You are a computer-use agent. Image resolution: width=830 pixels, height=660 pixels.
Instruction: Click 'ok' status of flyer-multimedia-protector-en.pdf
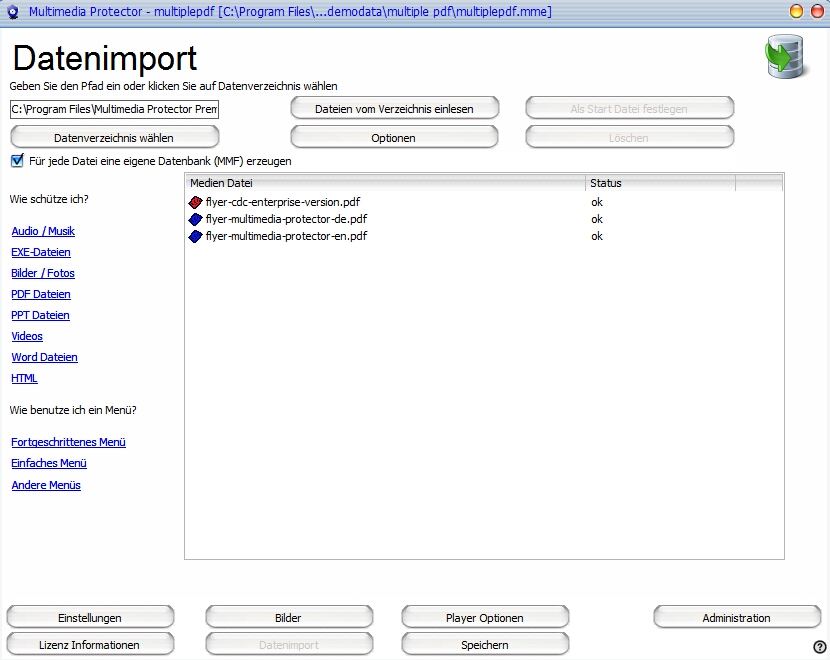coord(597,236)
